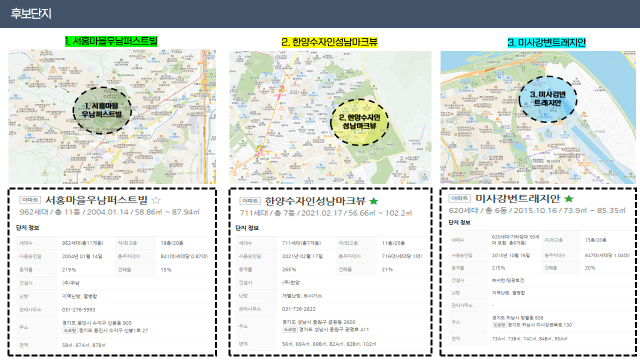Select the yellow circle marker on second map
The width and height of the screenshot is (640, 360).
click(x=359, y=122)
